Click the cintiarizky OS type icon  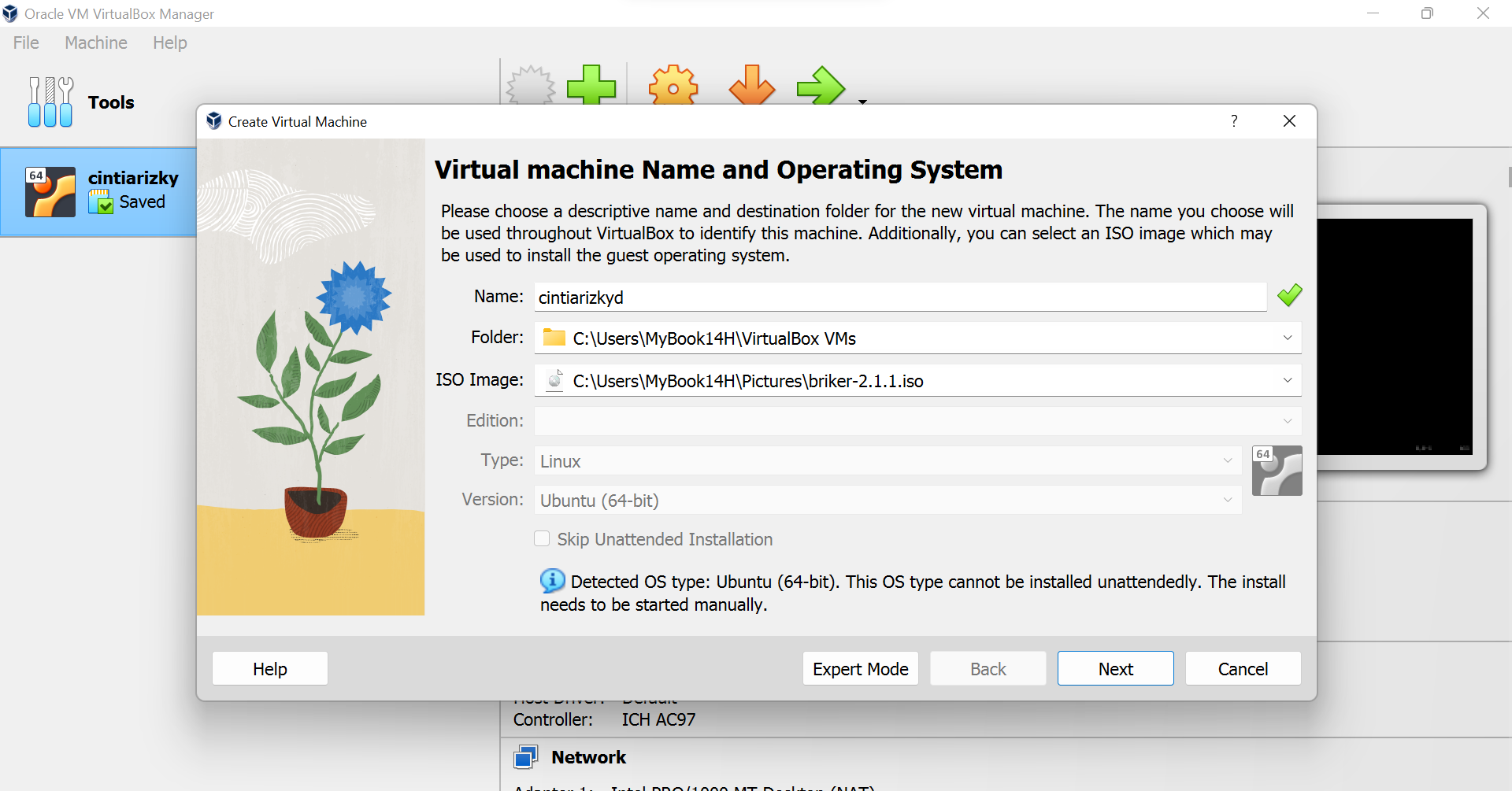coord(50,191)
